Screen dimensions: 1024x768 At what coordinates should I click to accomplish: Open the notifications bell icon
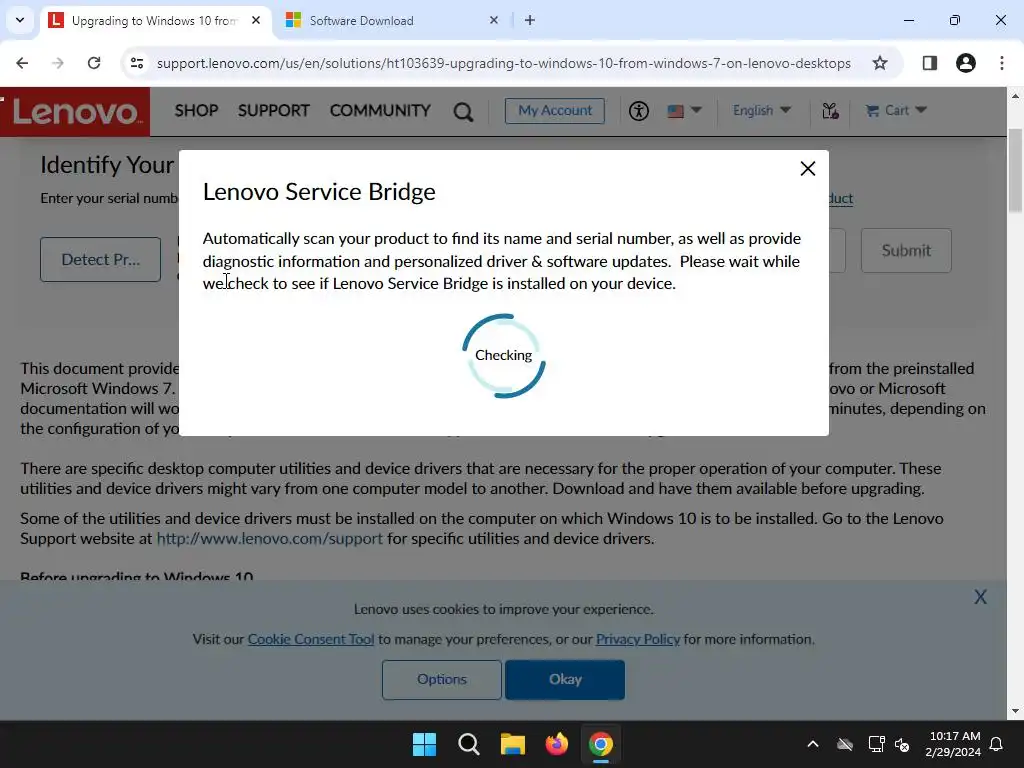[x=996, y=744]
